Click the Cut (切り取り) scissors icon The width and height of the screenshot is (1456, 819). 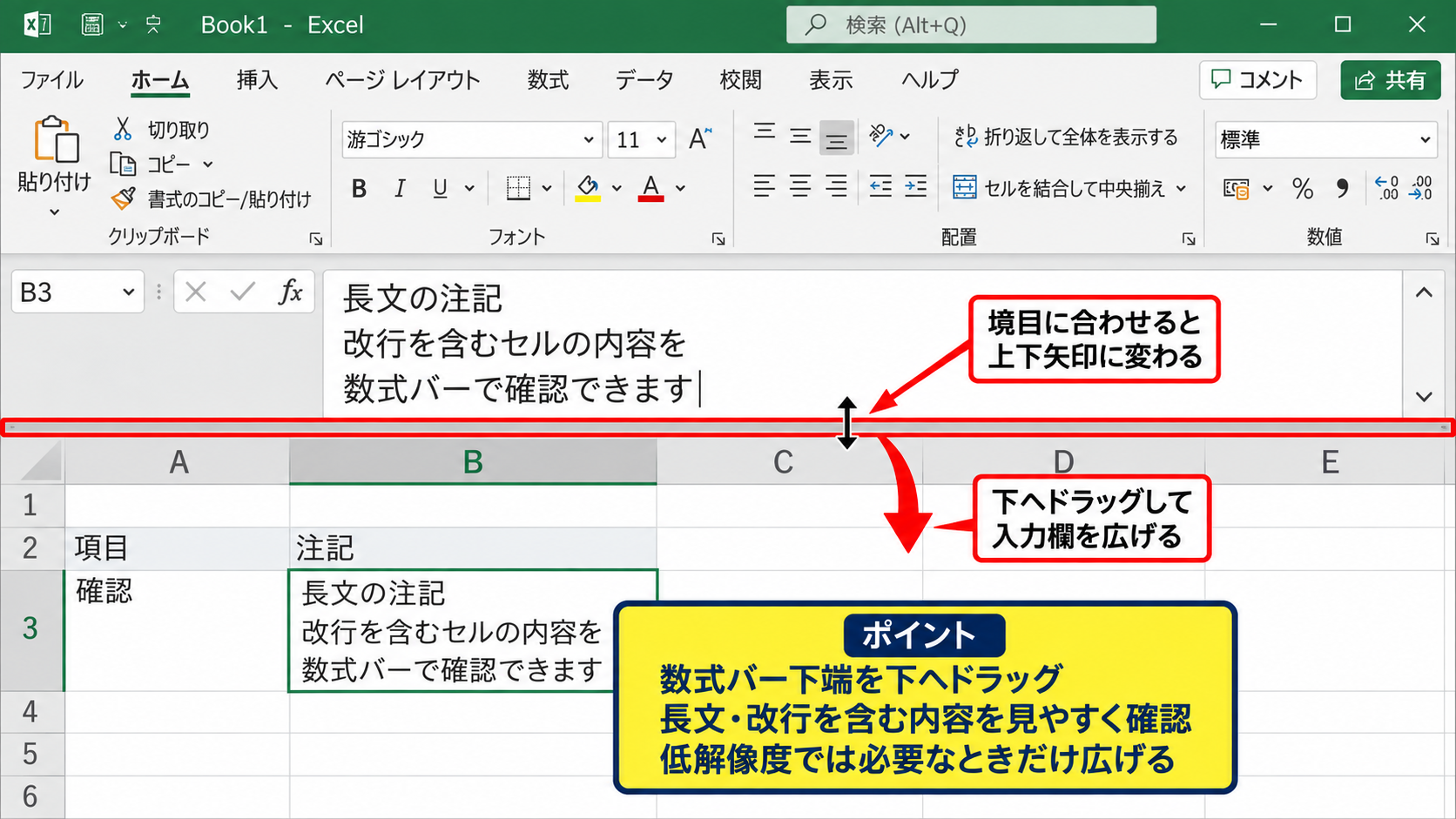pos(123,129)
